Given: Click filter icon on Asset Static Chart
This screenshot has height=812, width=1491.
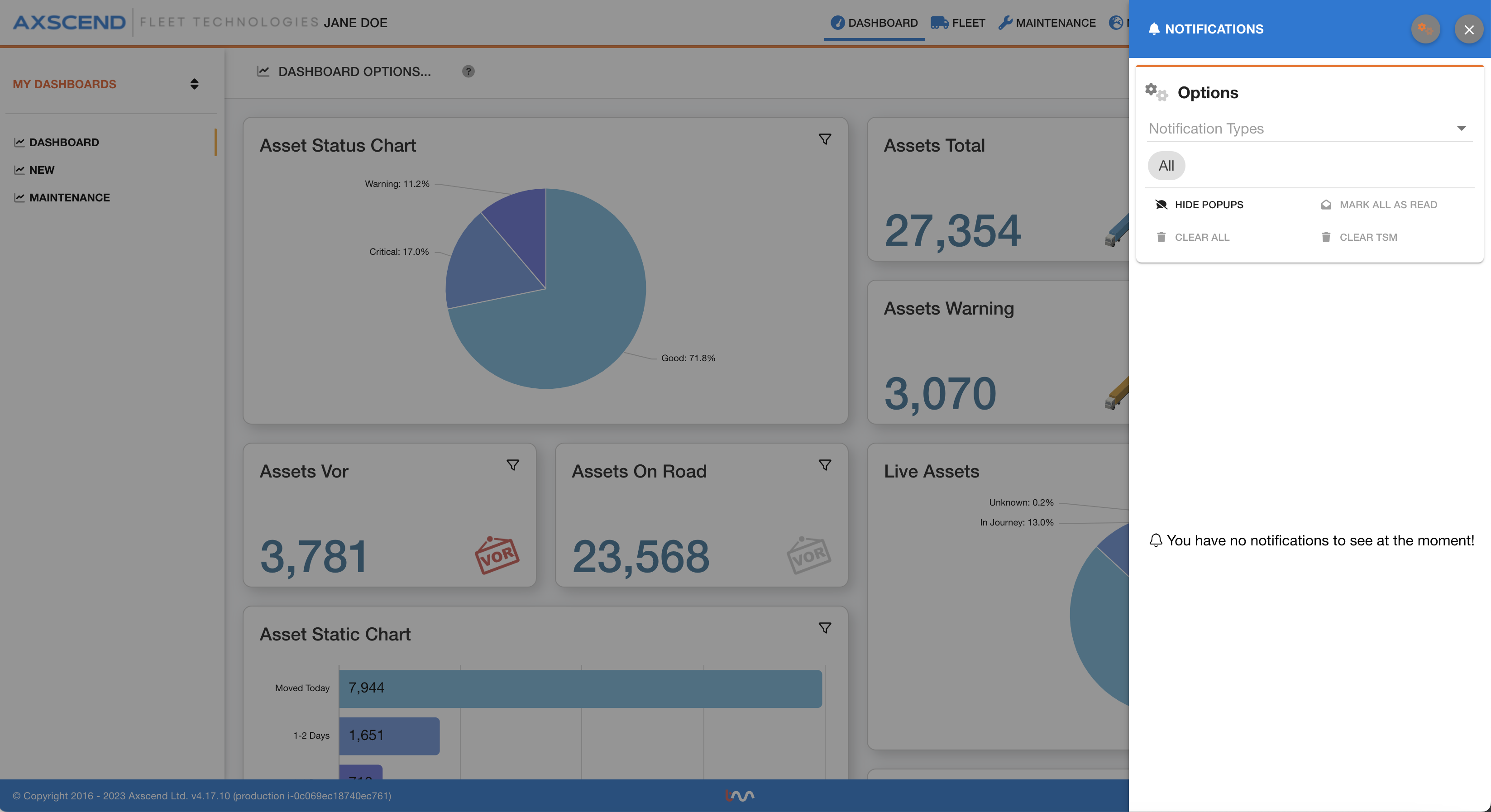Looking at the screenshot, I should pos(824,628).
